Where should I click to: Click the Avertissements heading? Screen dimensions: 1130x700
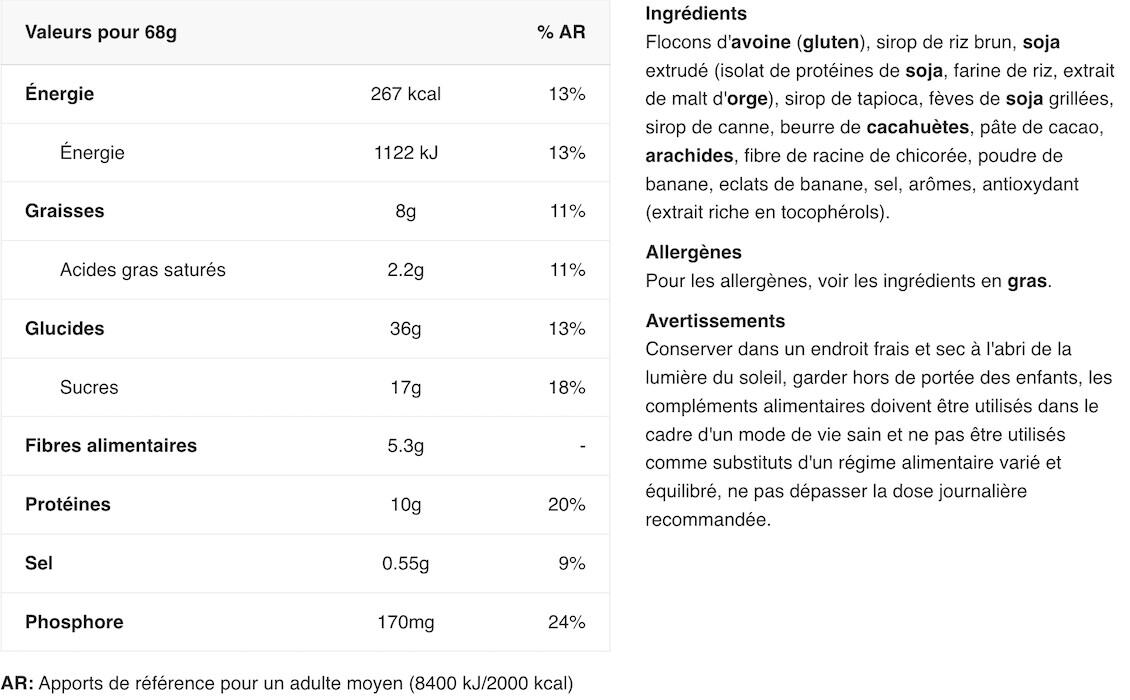coord(715,321)
